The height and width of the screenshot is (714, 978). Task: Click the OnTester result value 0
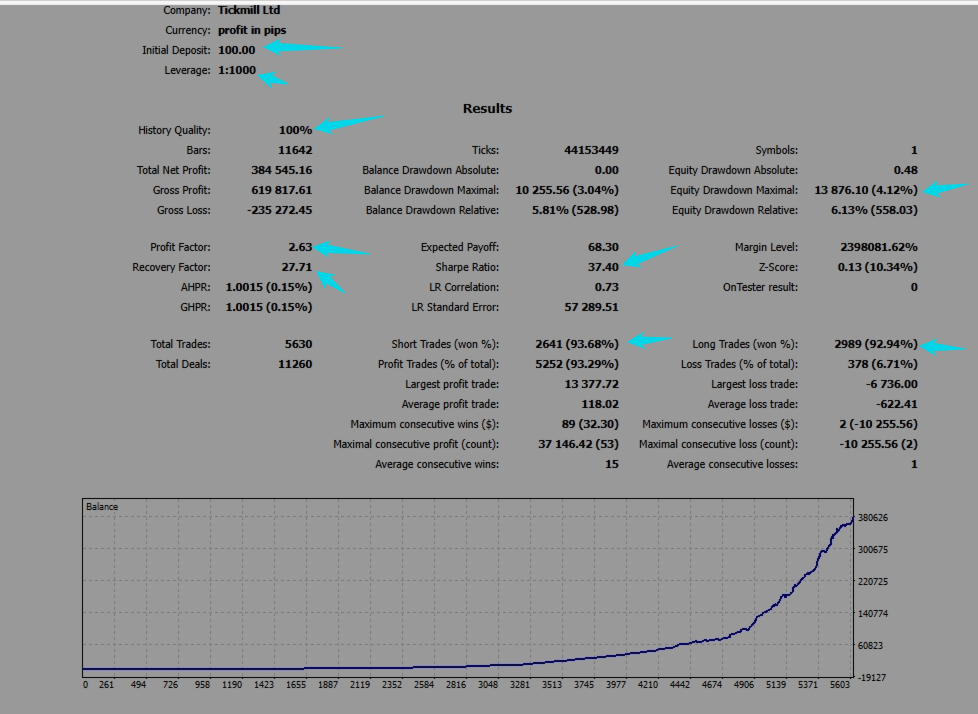coord(914,287)
